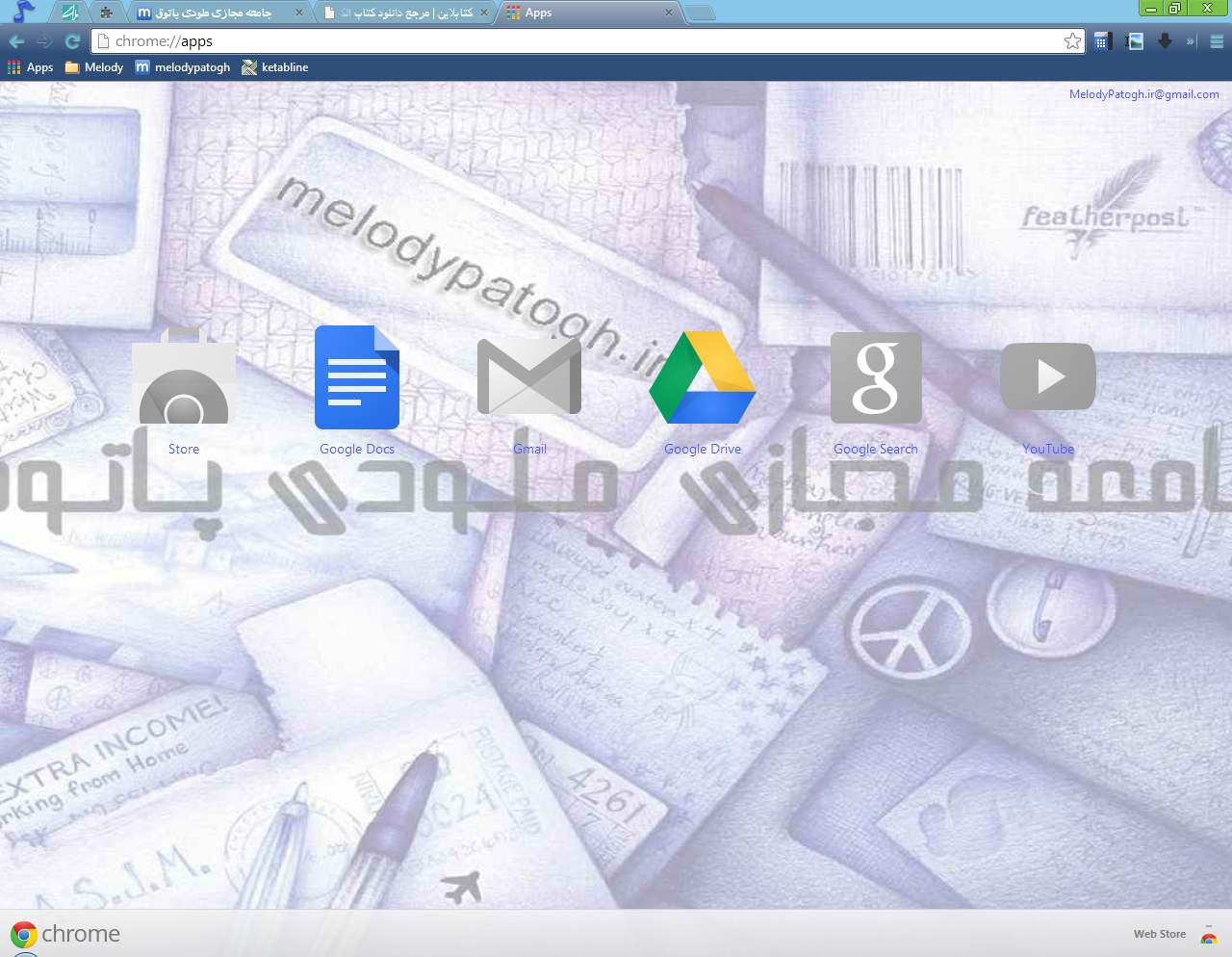Click the forward navigation arrow

[44, 41]
